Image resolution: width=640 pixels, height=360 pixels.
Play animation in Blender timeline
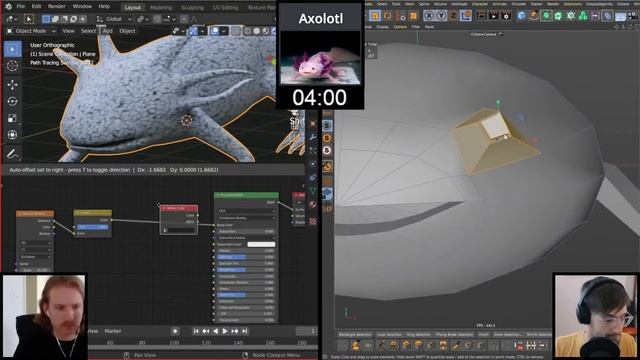pyautogui.click(x=224, y=331)
